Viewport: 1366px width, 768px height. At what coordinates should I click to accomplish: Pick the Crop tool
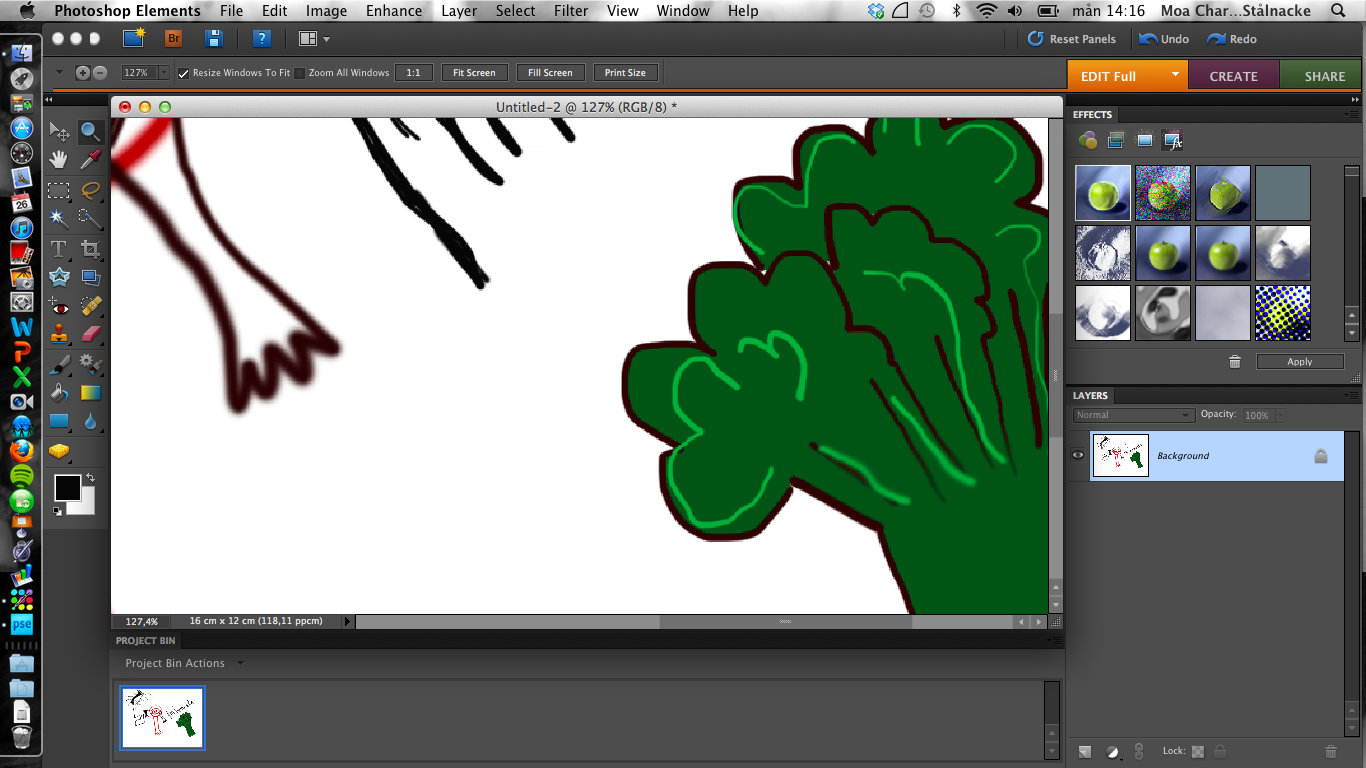pyautogui.click(x=91, y=249)
